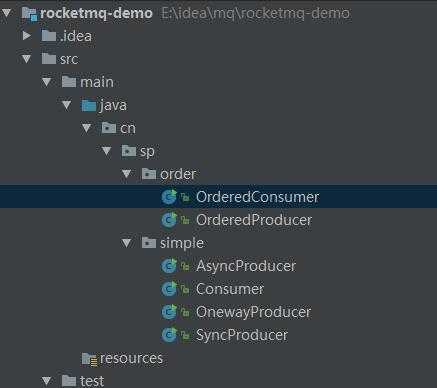Screen dimensions: 437x388
Task: Collapse the test folder arrow
Action: pos(47,380)
